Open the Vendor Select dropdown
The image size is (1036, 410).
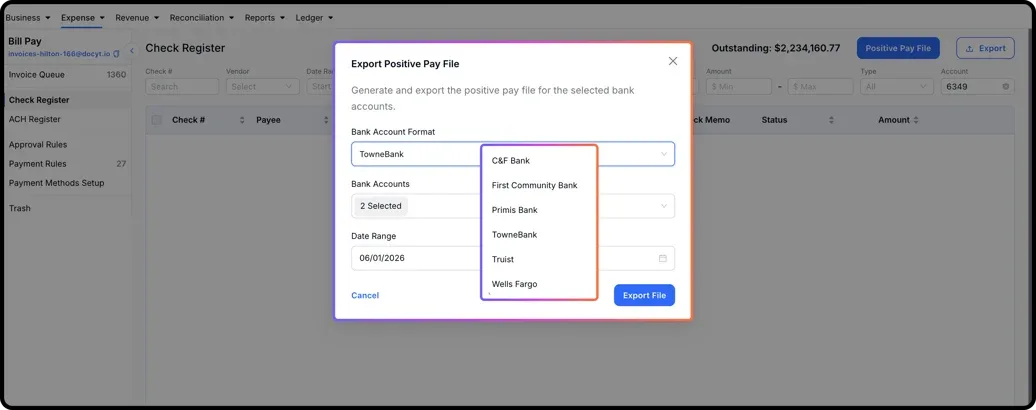(x=262, y=86)
